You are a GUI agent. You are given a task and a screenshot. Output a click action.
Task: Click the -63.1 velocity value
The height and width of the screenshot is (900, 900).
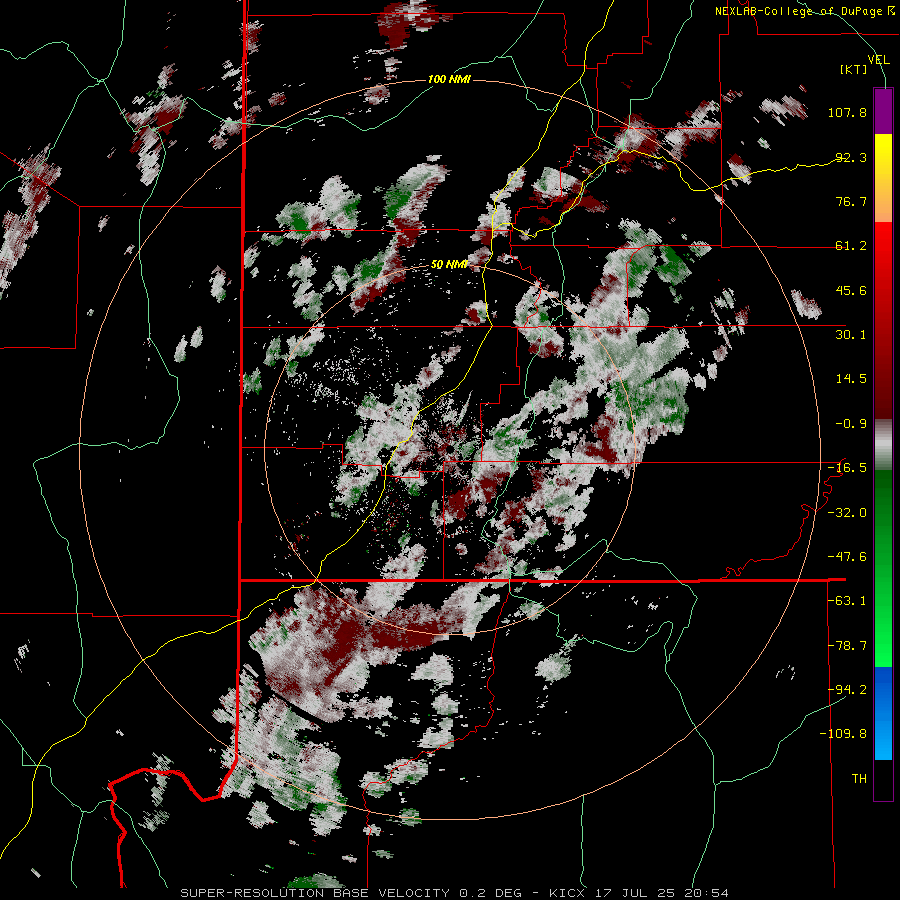click(x=847, y=601)
